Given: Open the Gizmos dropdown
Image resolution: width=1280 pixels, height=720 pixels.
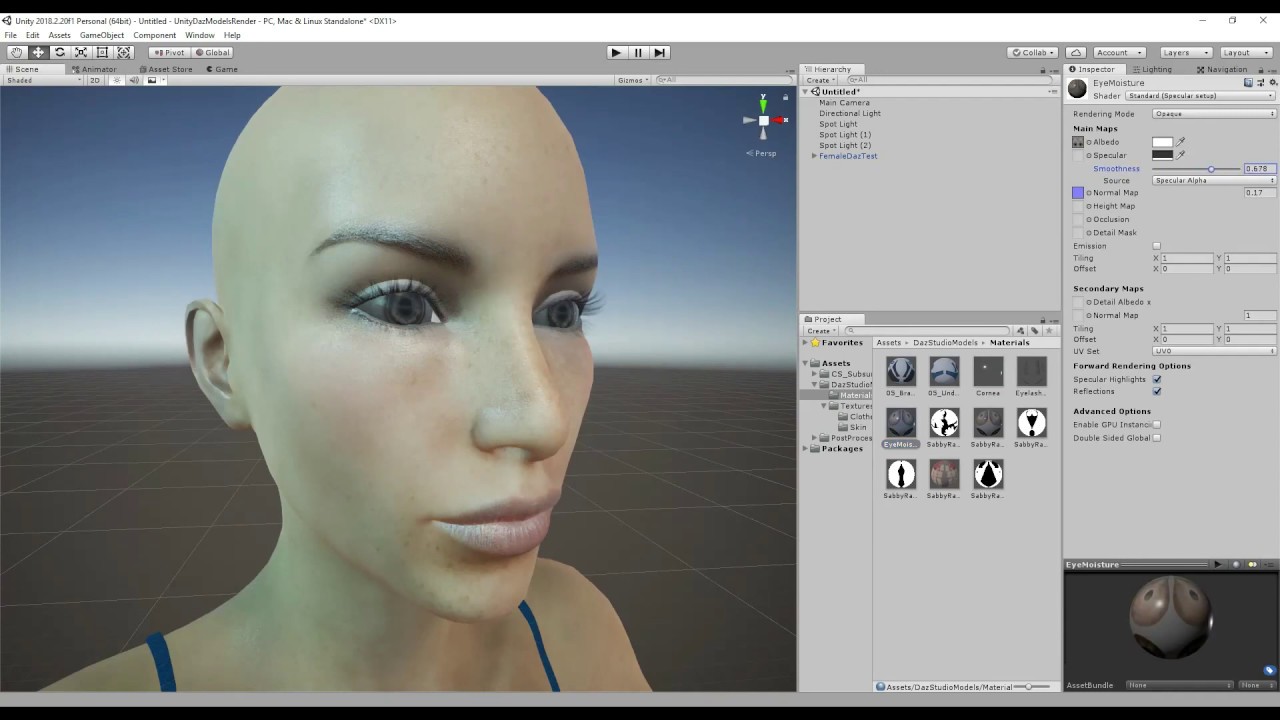Looking at the screenshot, I should [633, 80].
